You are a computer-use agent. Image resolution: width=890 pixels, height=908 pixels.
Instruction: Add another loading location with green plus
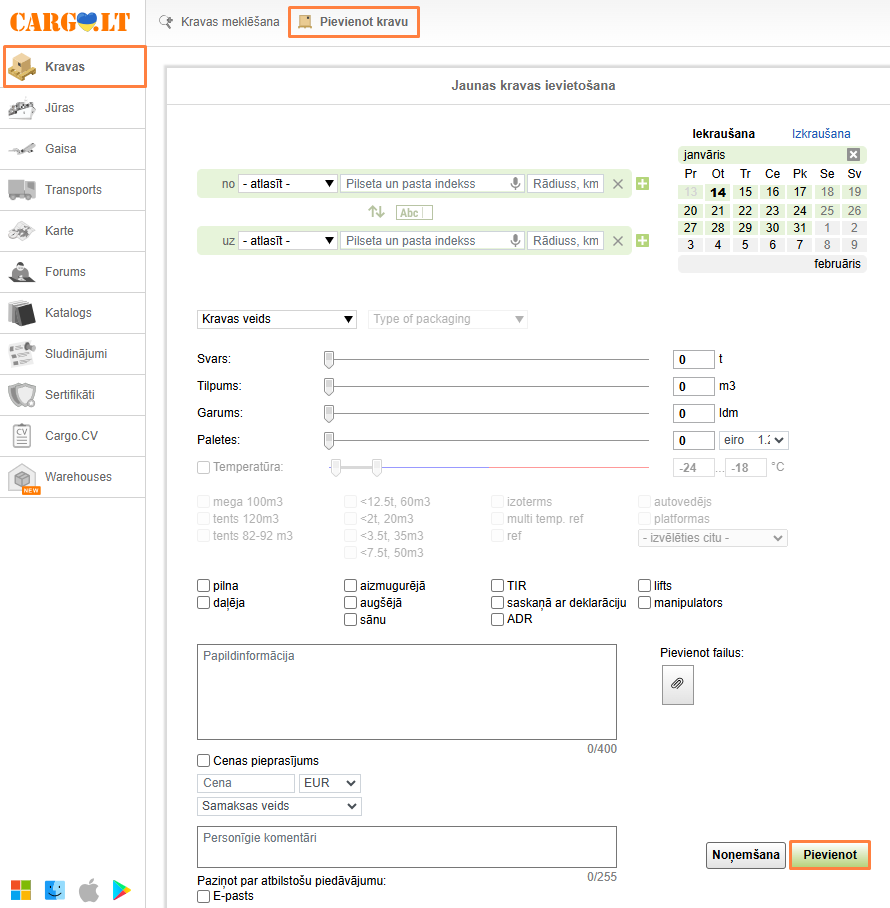(642, 184)
